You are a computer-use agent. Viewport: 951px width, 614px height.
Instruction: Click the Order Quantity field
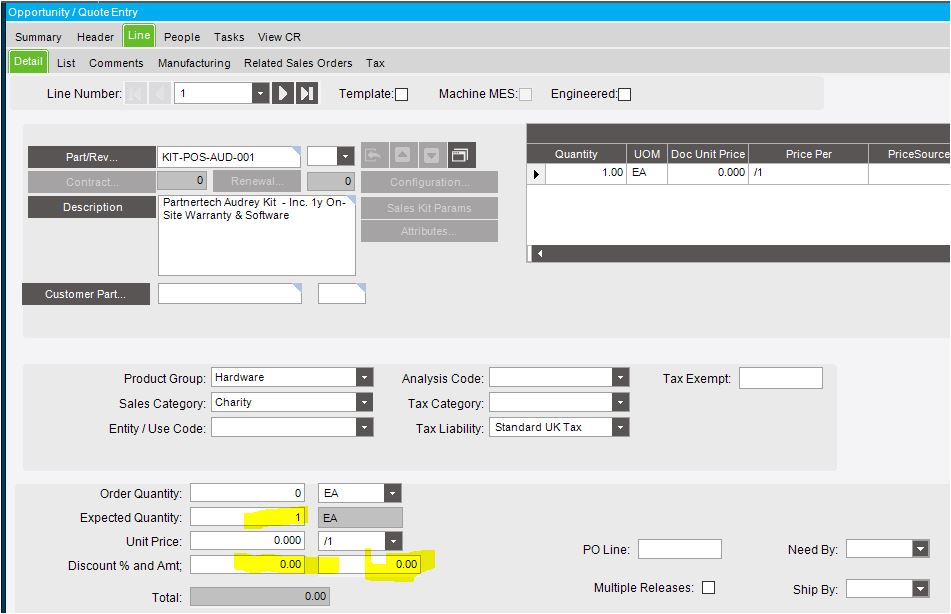coord(247,493)
